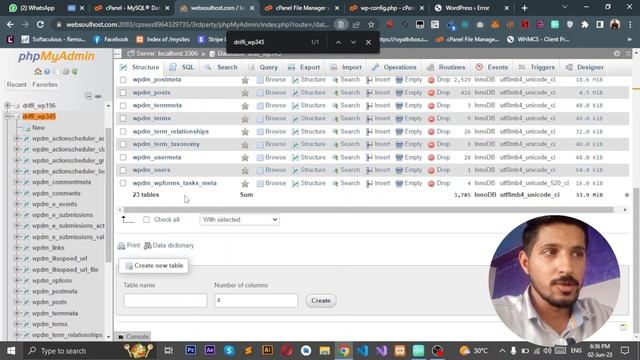Click the navigation panel vertical scrollbar
Viewport: 640px width, 360px height.
tap(108, 195)
